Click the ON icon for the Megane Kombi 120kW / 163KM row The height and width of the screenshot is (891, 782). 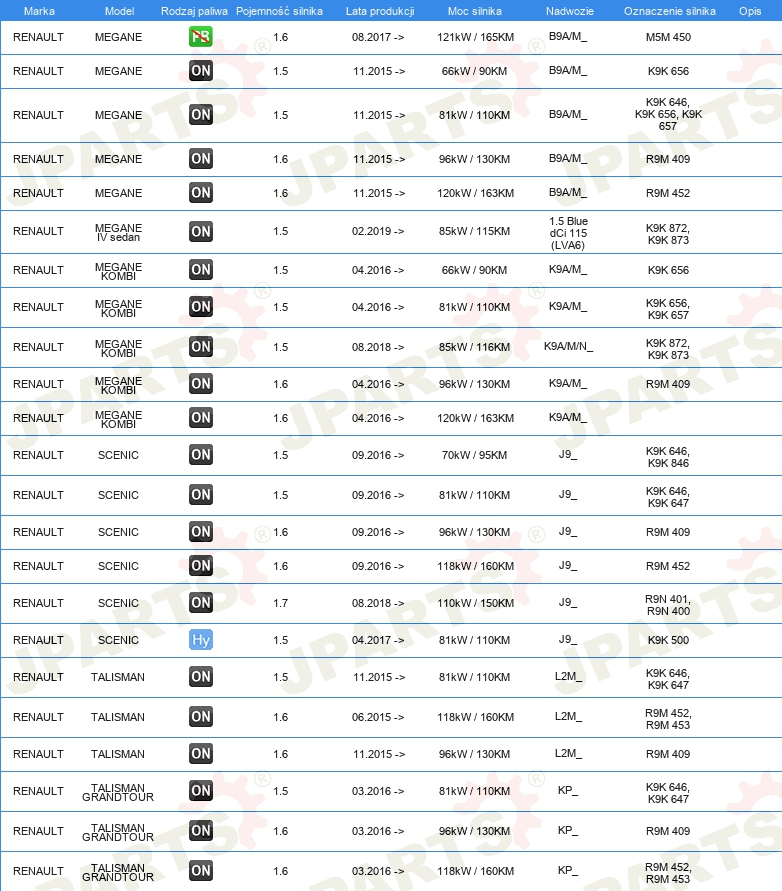tap(201, 418)
